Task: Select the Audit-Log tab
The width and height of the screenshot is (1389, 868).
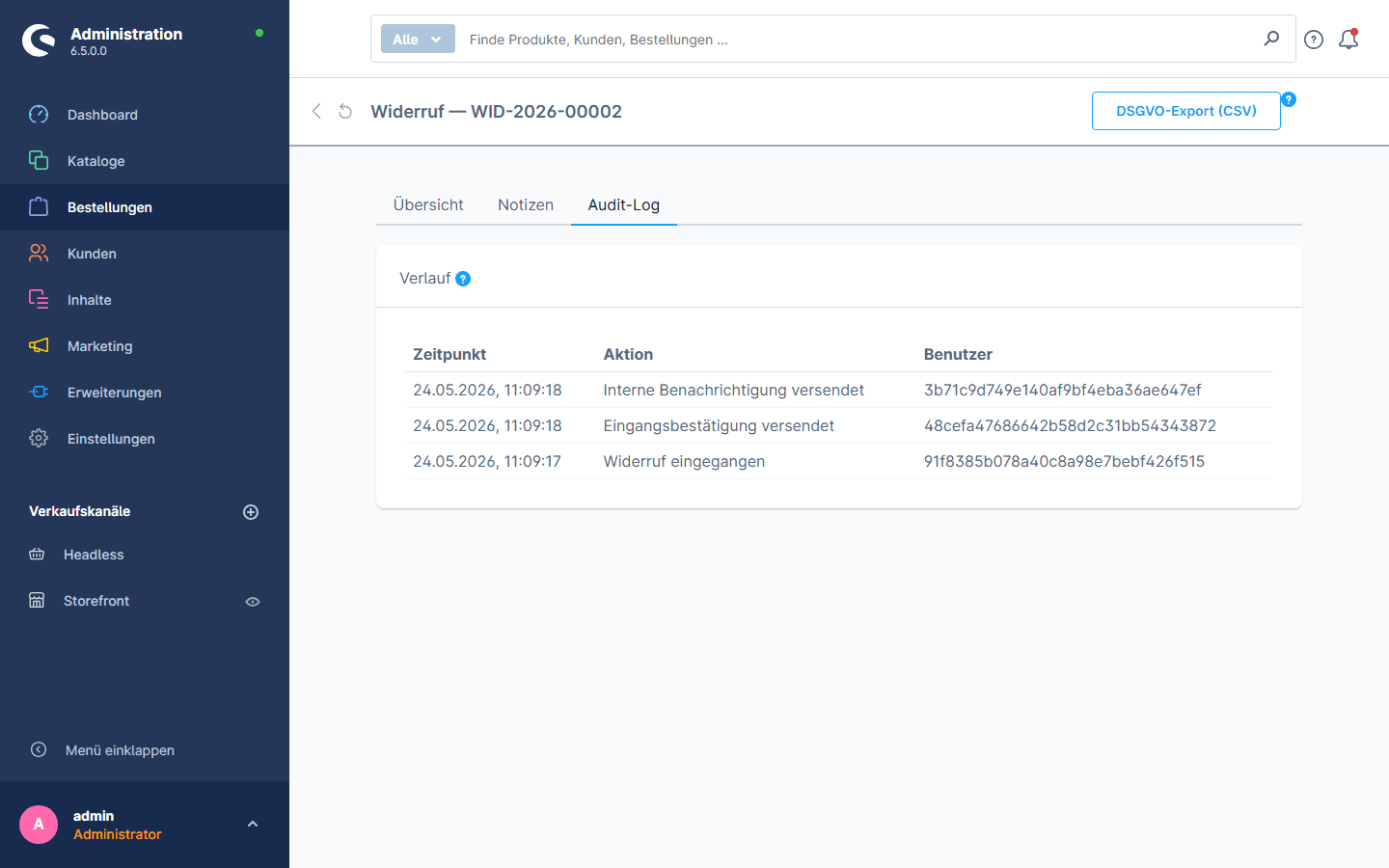Action: click(x=624, y=204)
